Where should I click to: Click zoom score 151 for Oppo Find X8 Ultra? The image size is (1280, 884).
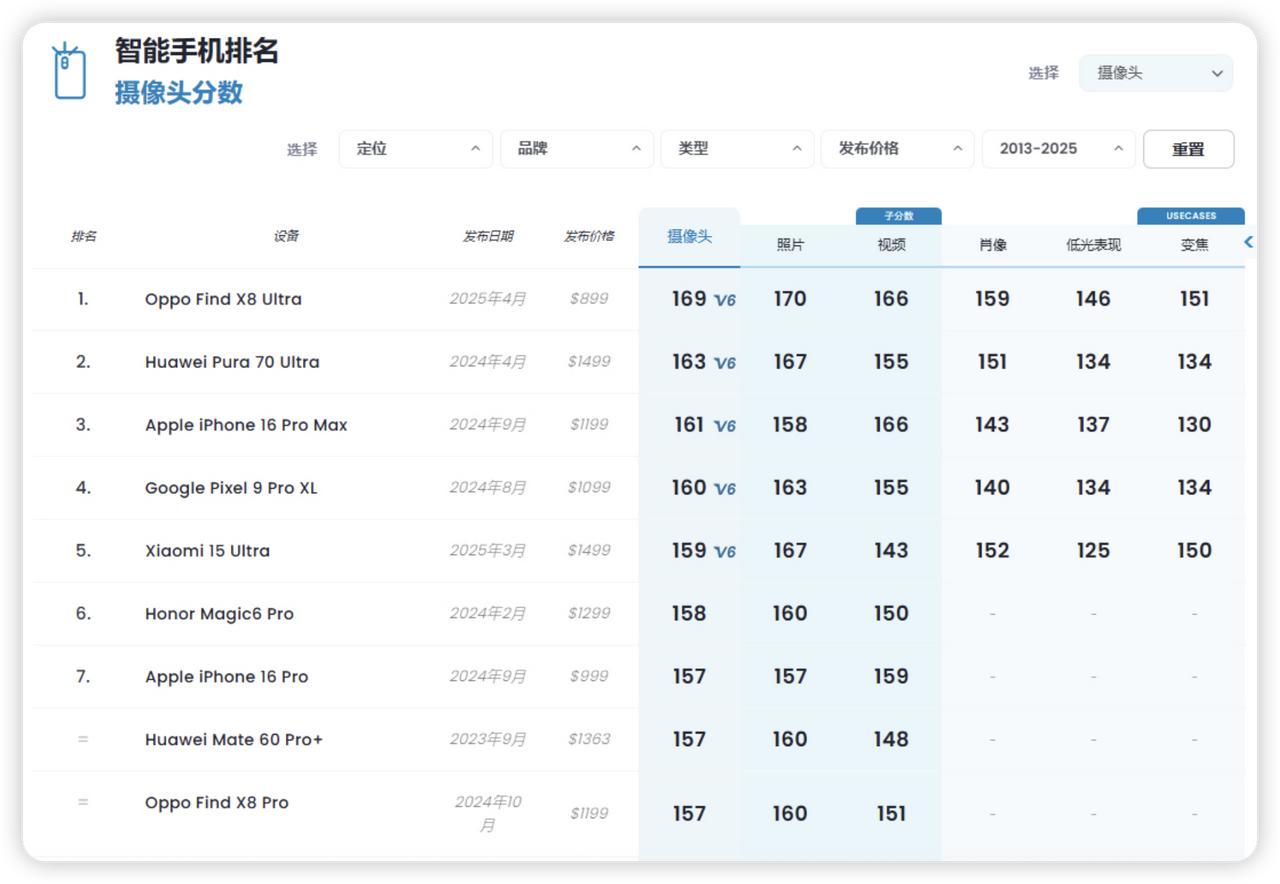pyautogui.click(x=1195, y=299)
